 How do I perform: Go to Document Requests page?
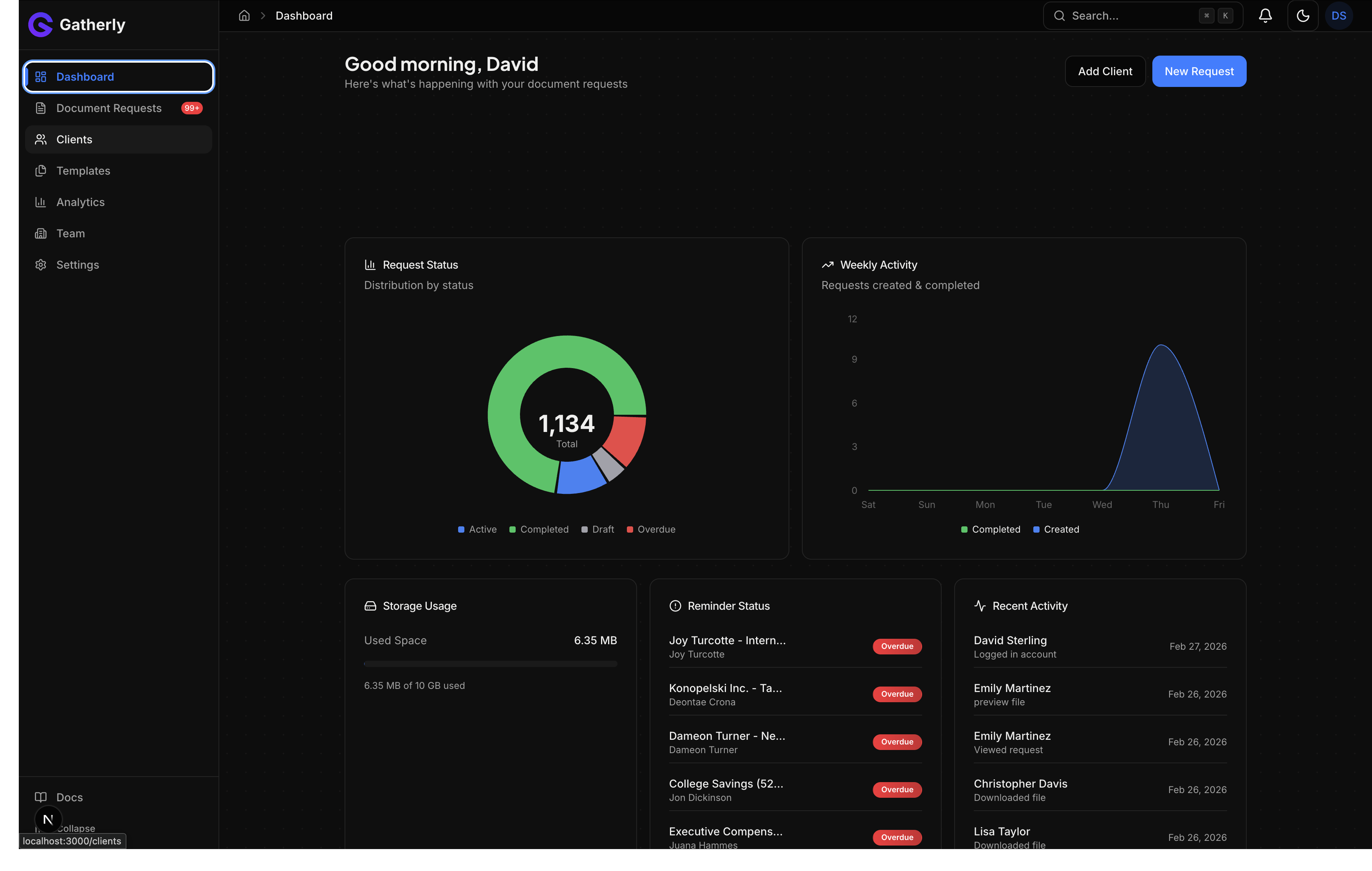pyautogui.click(x=109, y=108)
